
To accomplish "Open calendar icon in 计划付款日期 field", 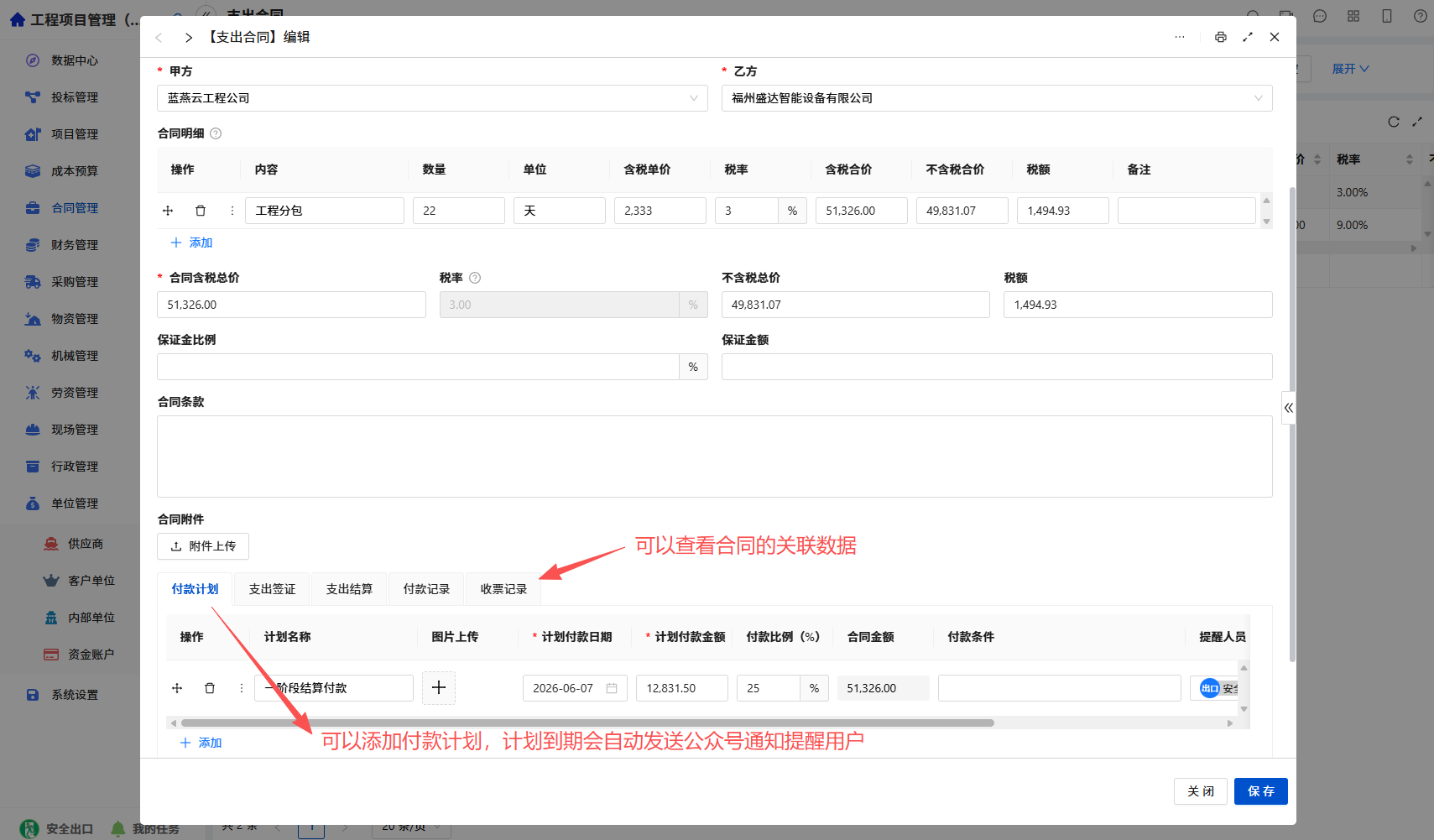I will (x=612, y=688).
